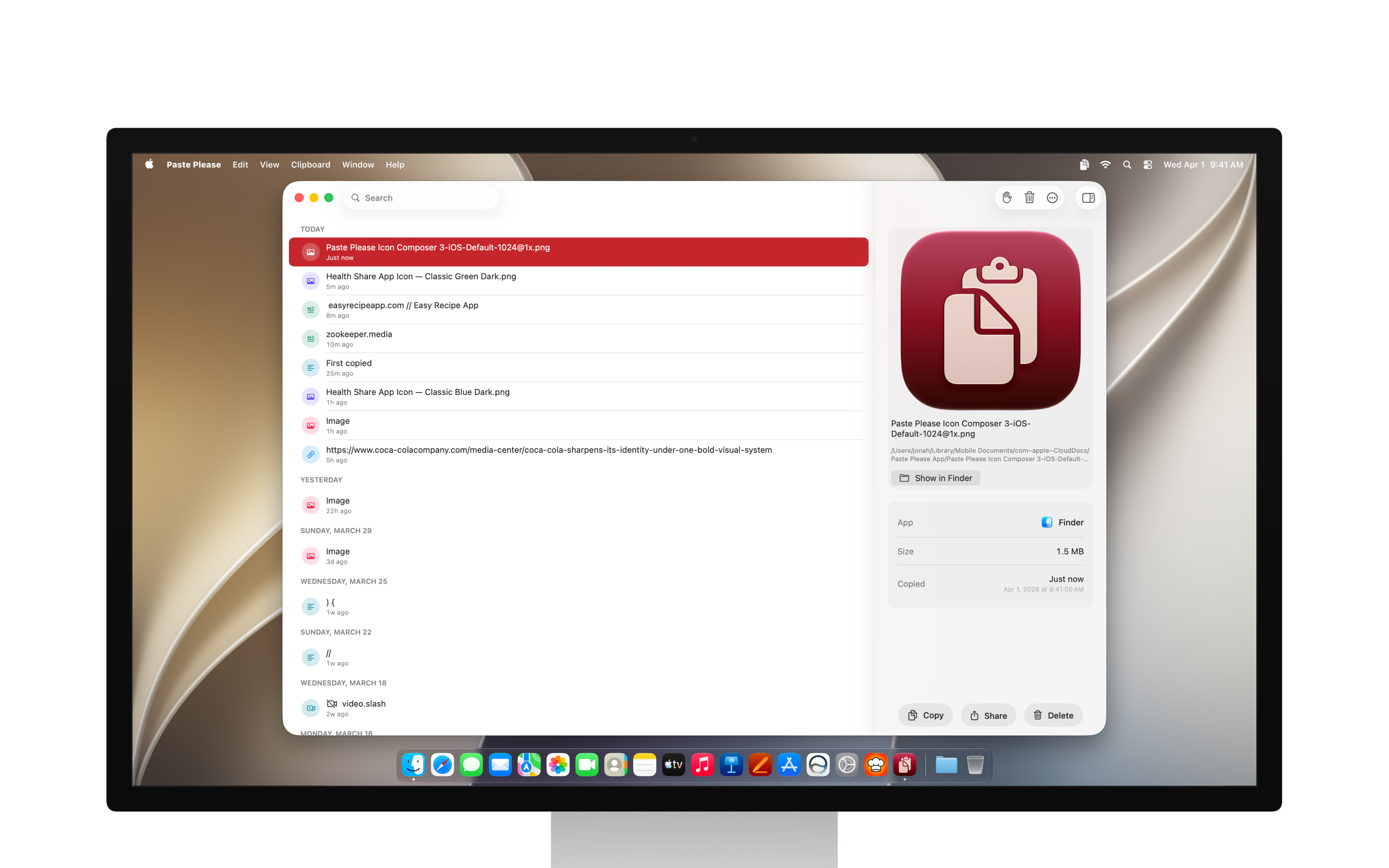Toggle the inspector sidebar panel icon
The width and height of the screenshot is (1389, 868).
point(1088,198)
